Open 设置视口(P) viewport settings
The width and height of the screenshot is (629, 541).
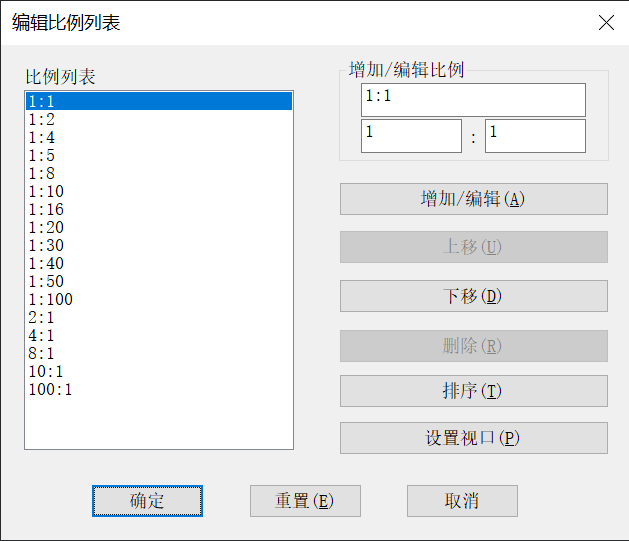point(473,438)
